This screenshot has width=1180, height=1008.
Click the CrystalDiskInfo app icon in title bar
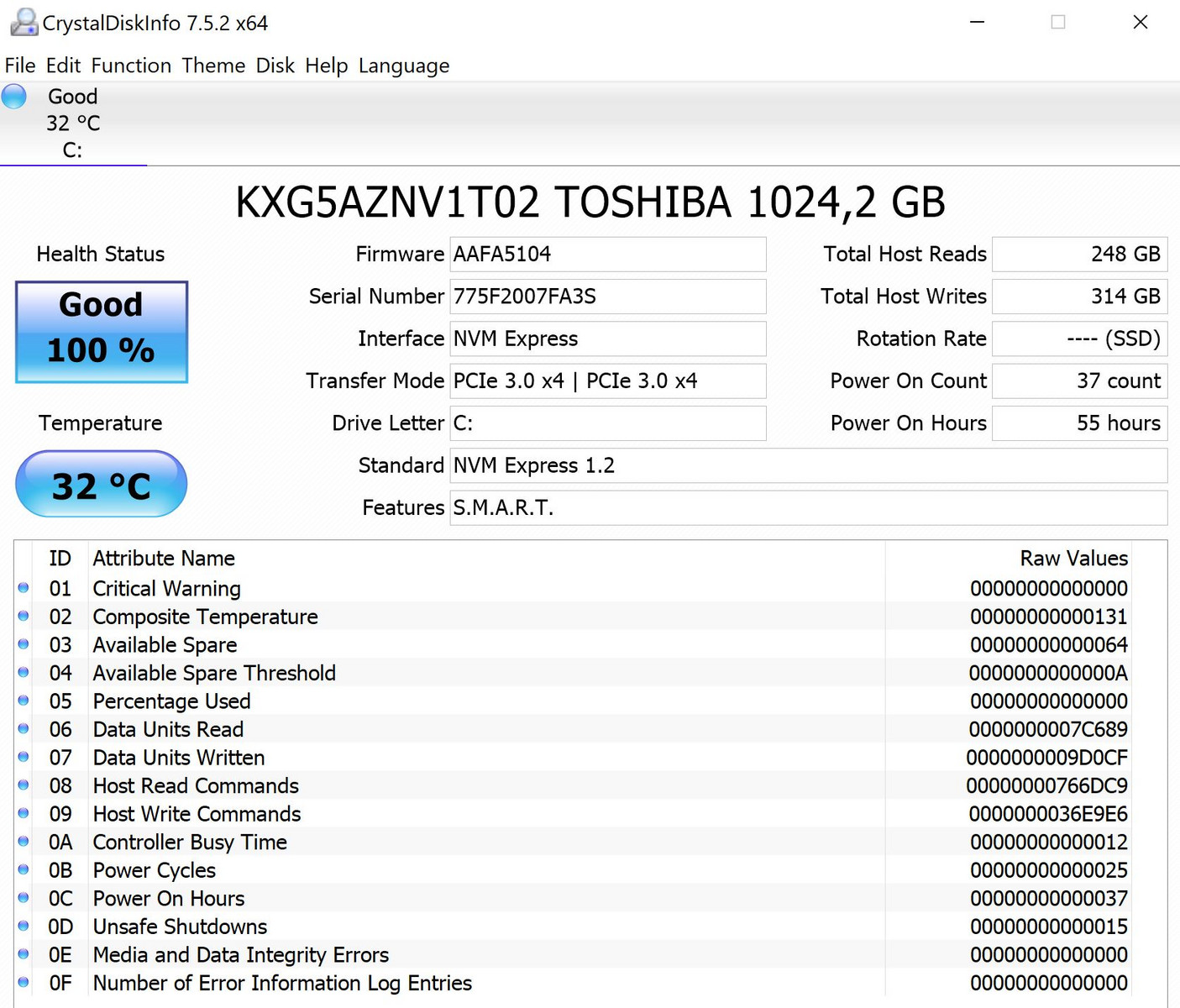click(x=24, y=23)
